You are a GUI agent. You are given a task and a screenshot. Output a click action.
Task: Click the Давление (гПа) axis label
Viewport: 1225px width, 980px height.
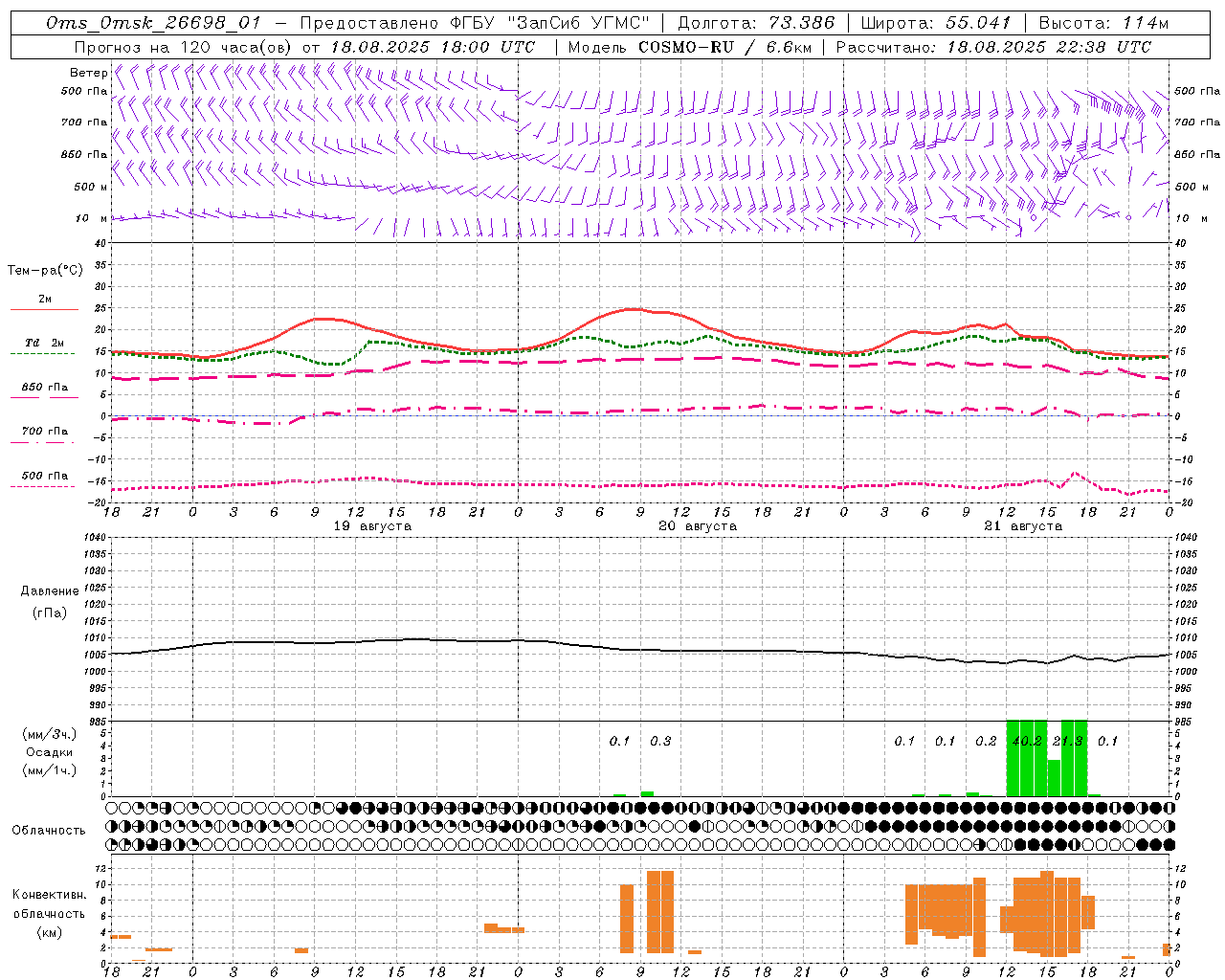click(x=49, y=602)
